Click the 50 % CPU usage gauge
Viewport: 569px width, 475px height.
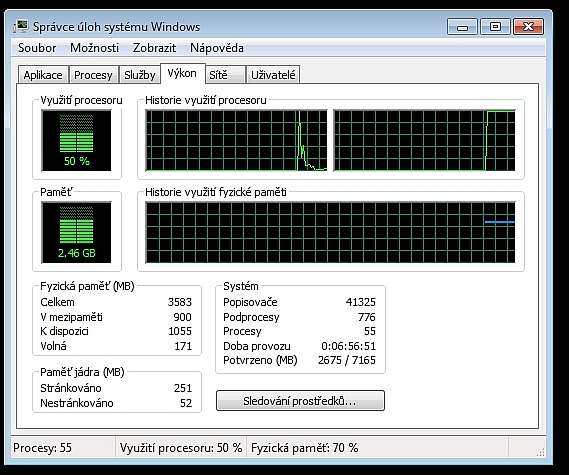(77, 140)
